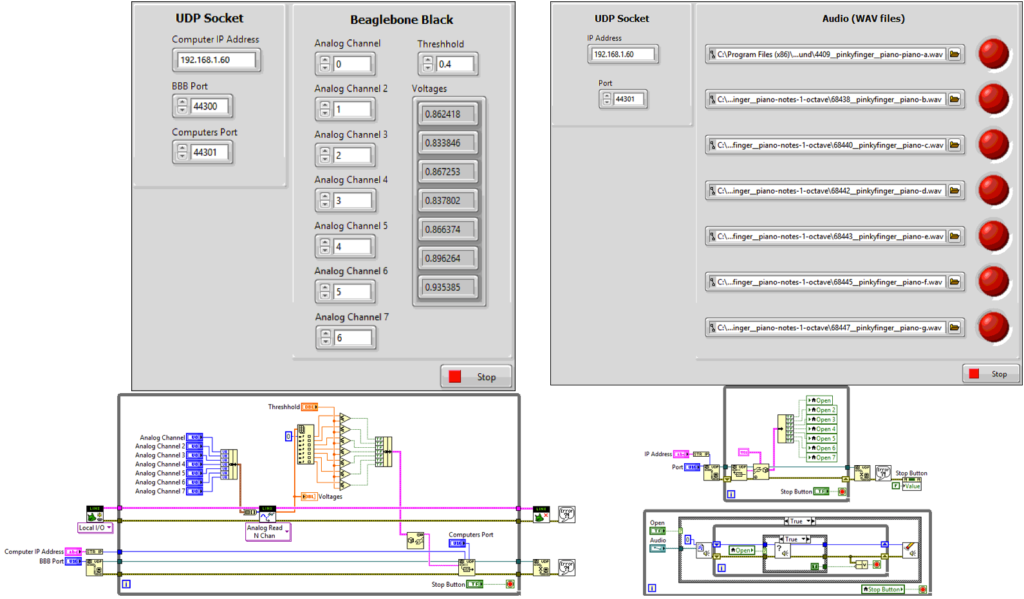Toggle the bottom red LED indicator
Screen dimensions: 1024x599
pos(993,327)
